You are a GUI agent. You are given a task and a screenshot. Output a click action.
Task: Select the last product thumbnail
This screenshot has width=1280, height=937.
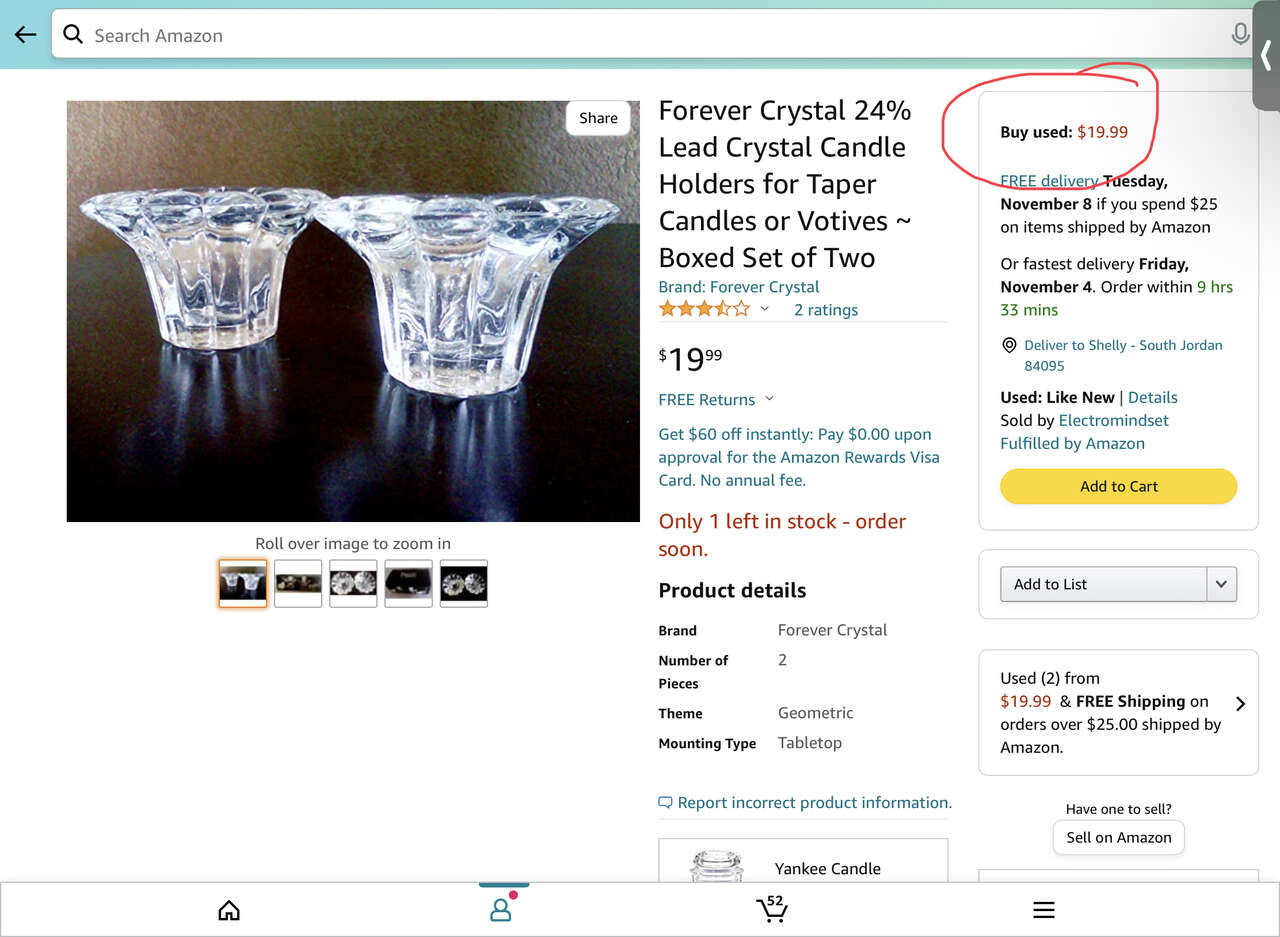point(463,583)
